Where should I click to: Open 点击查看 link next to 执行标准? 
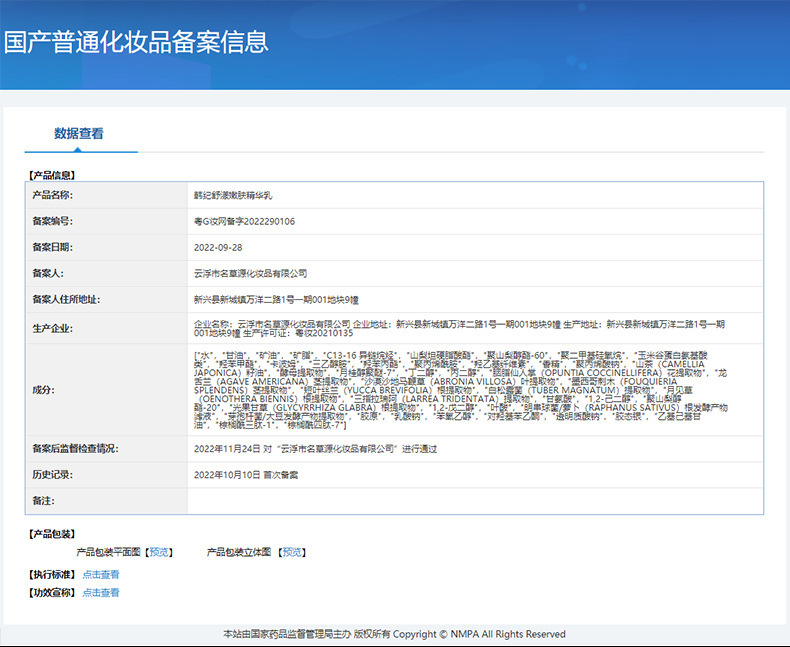pos(100,574)
